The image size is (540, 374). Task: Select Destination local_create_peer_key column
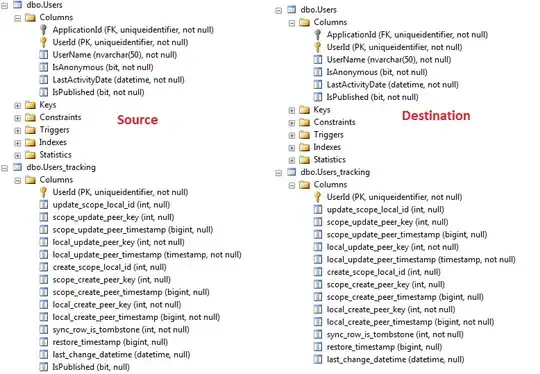point(391,310)
